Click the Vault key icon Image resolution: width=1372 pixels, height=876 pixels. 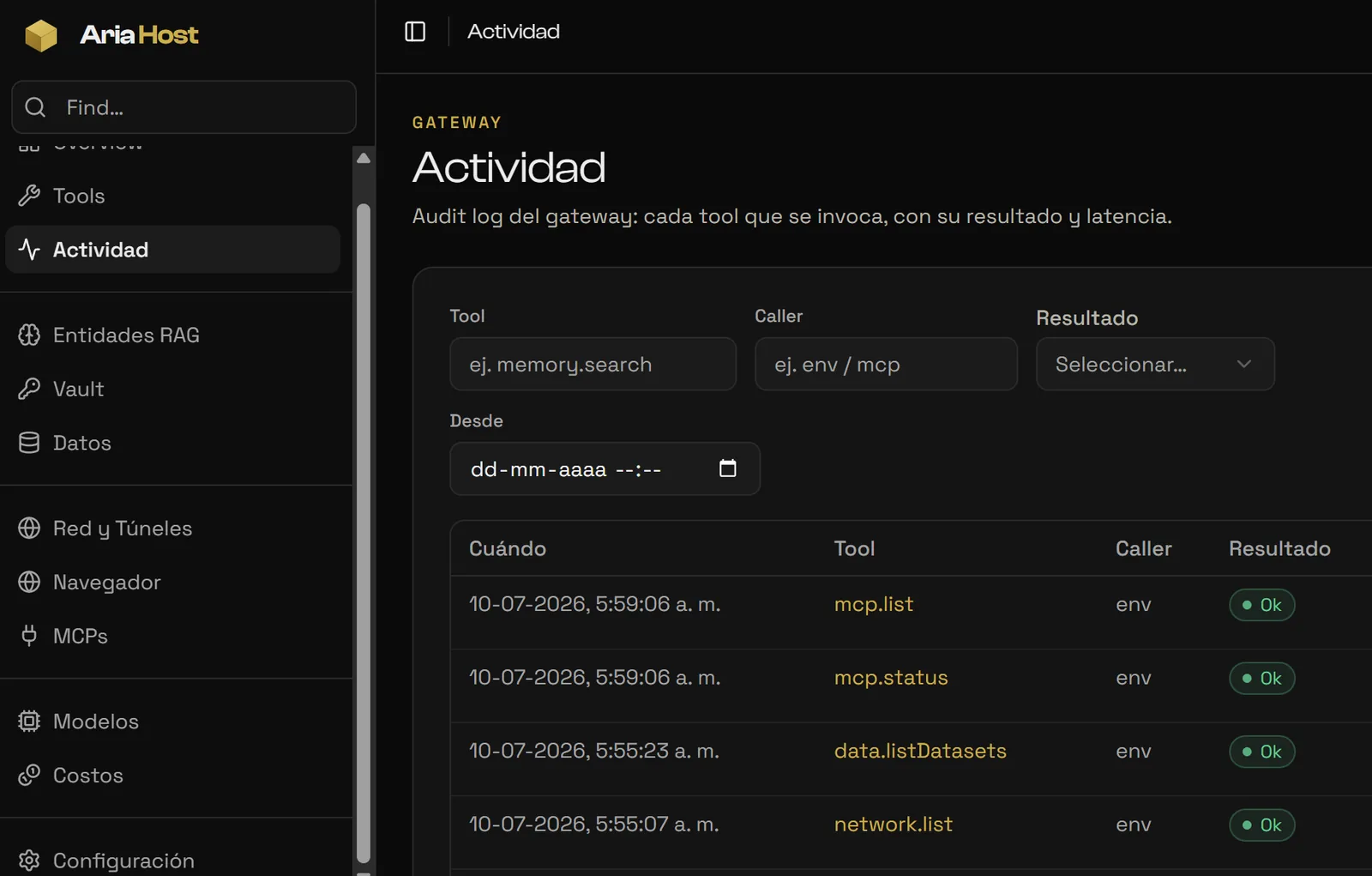point(29,389)
